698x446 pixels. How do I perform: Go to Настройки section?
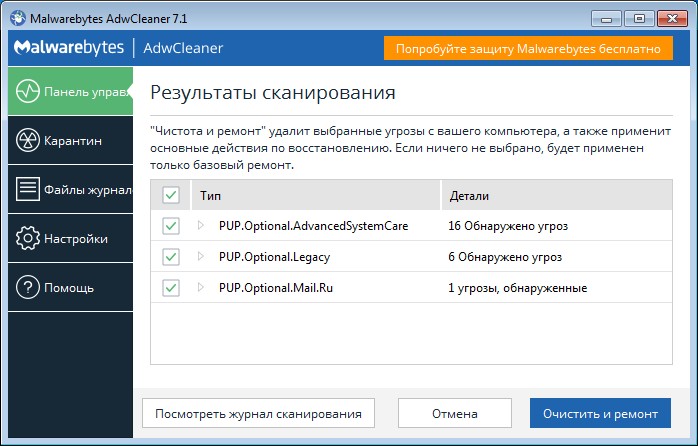70,238
